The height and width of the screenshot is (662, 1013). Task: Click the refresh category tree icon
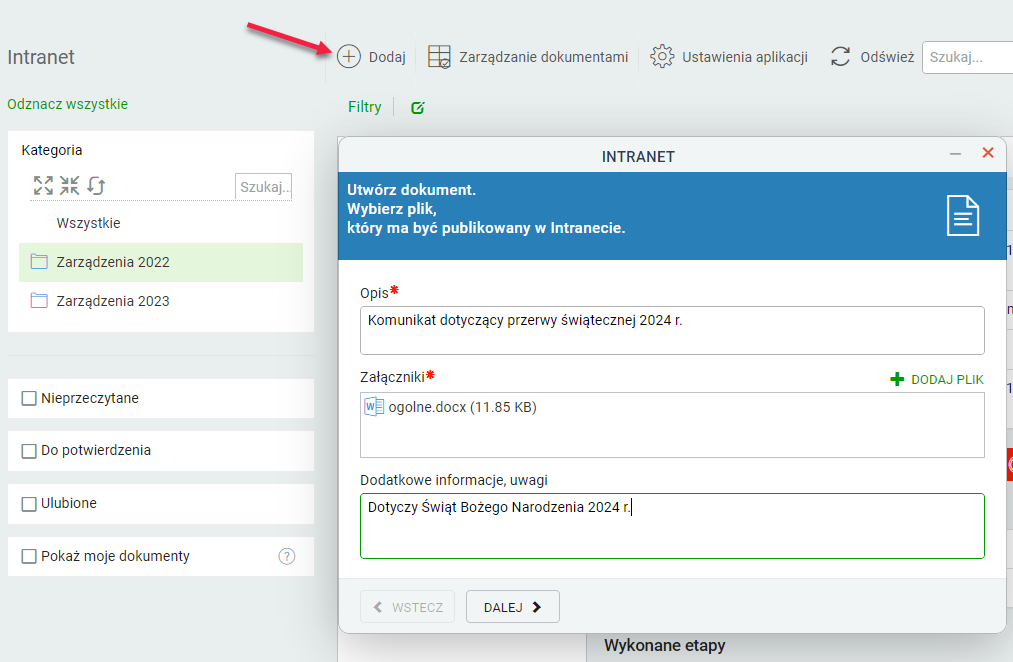[96, 185]
